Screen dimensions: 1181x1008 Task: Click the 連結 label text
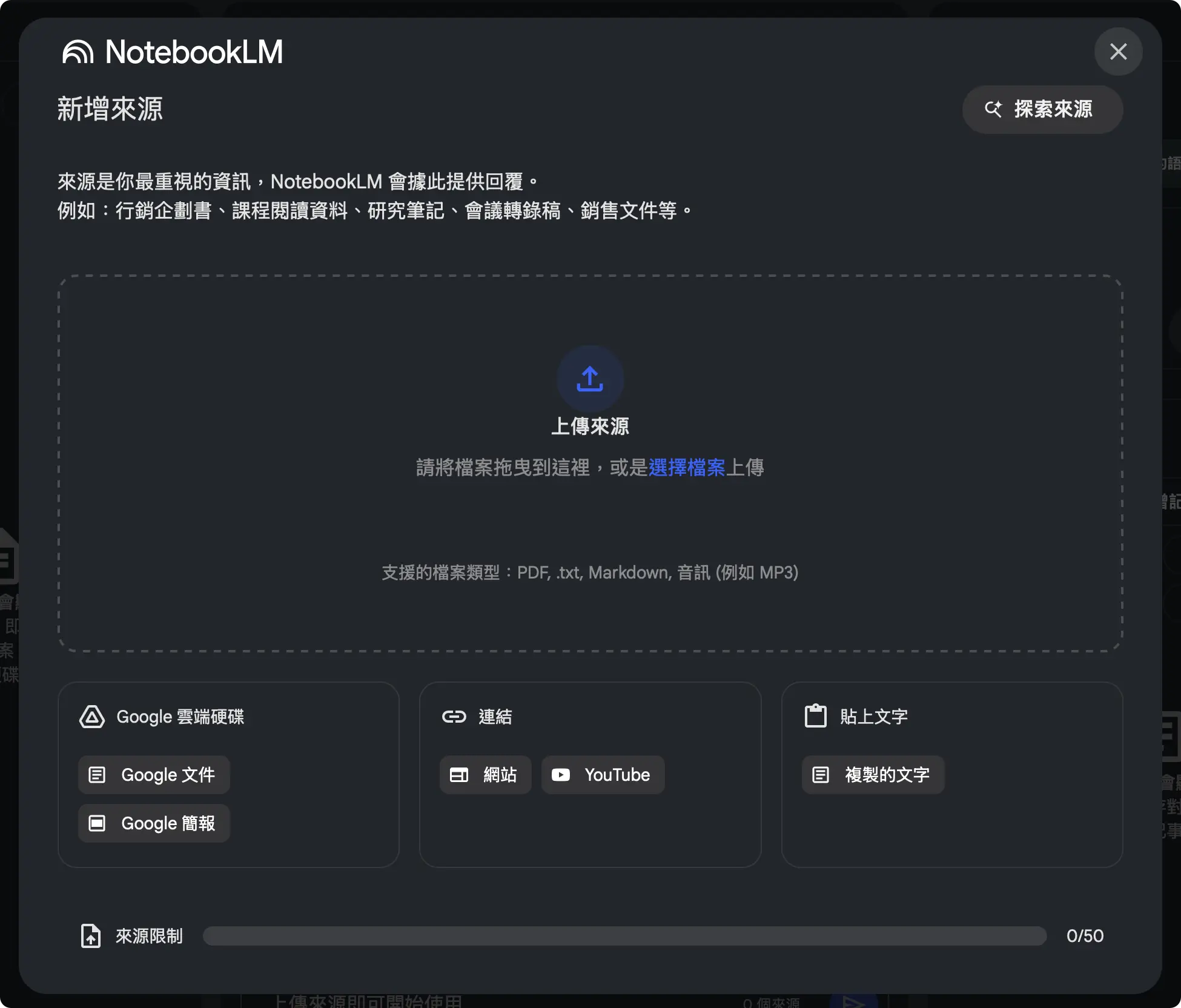(495, 717)
